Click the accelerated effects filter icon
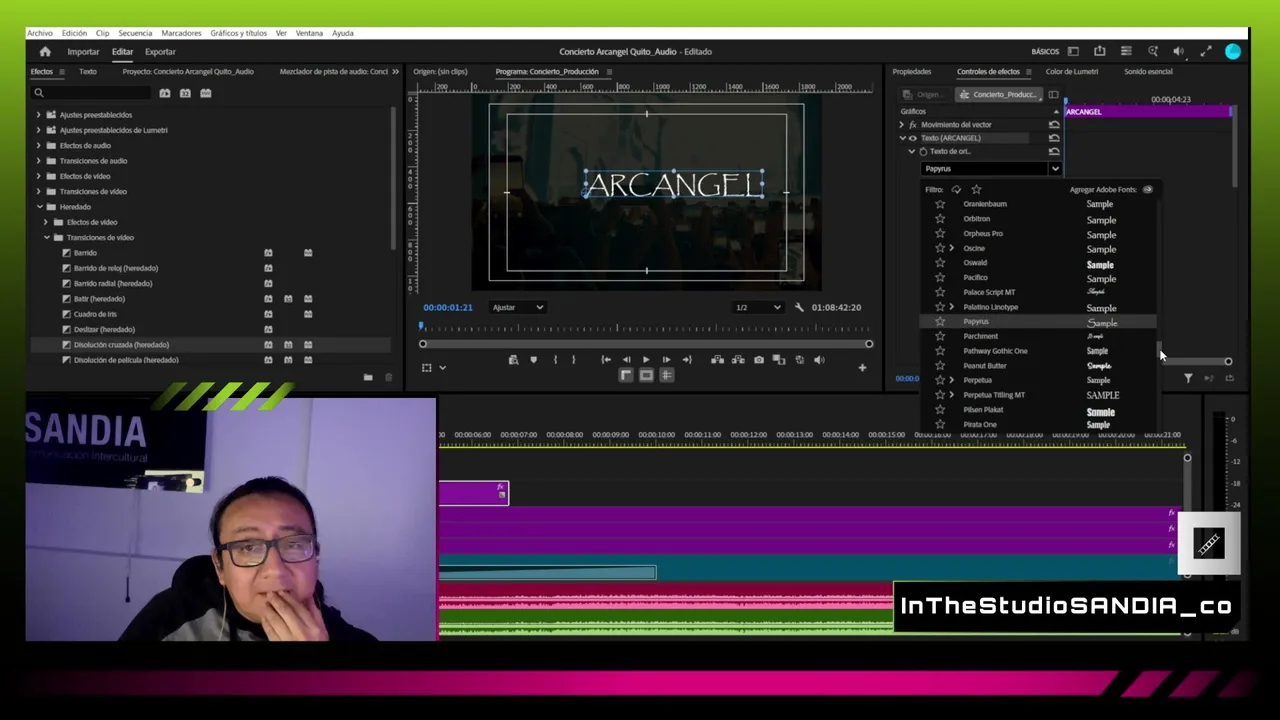The width and height of the screenshot is (1280, 720). [165, 93]
